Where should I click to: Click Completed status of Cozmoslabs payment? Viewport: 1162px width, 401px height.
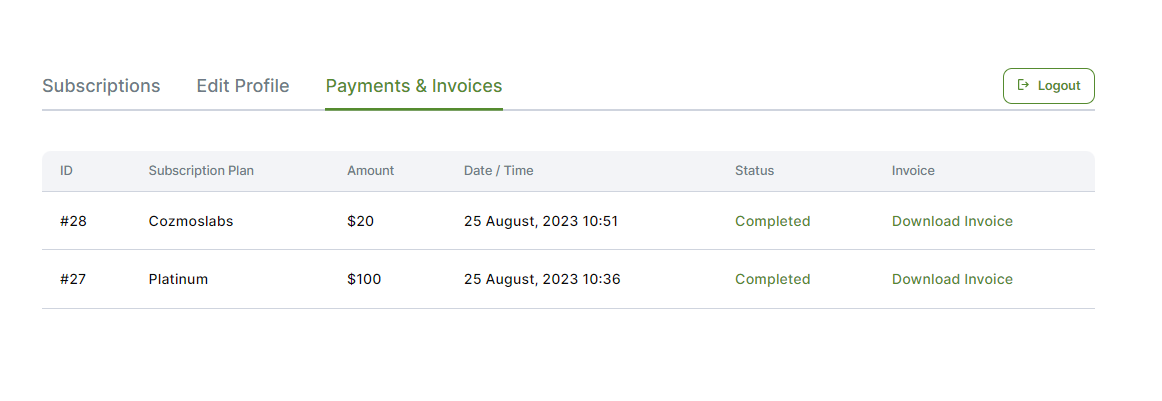tap(772, 221)
